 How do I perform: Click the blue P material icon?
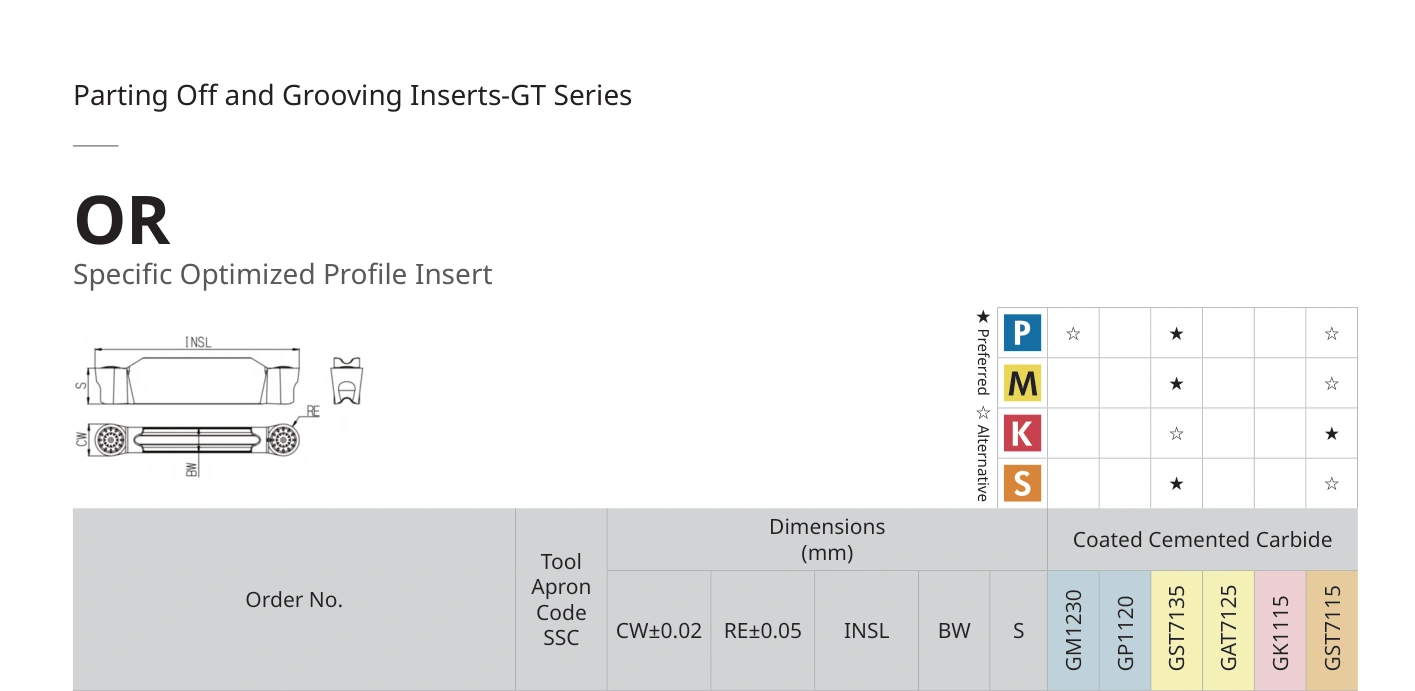[1022, 333]
